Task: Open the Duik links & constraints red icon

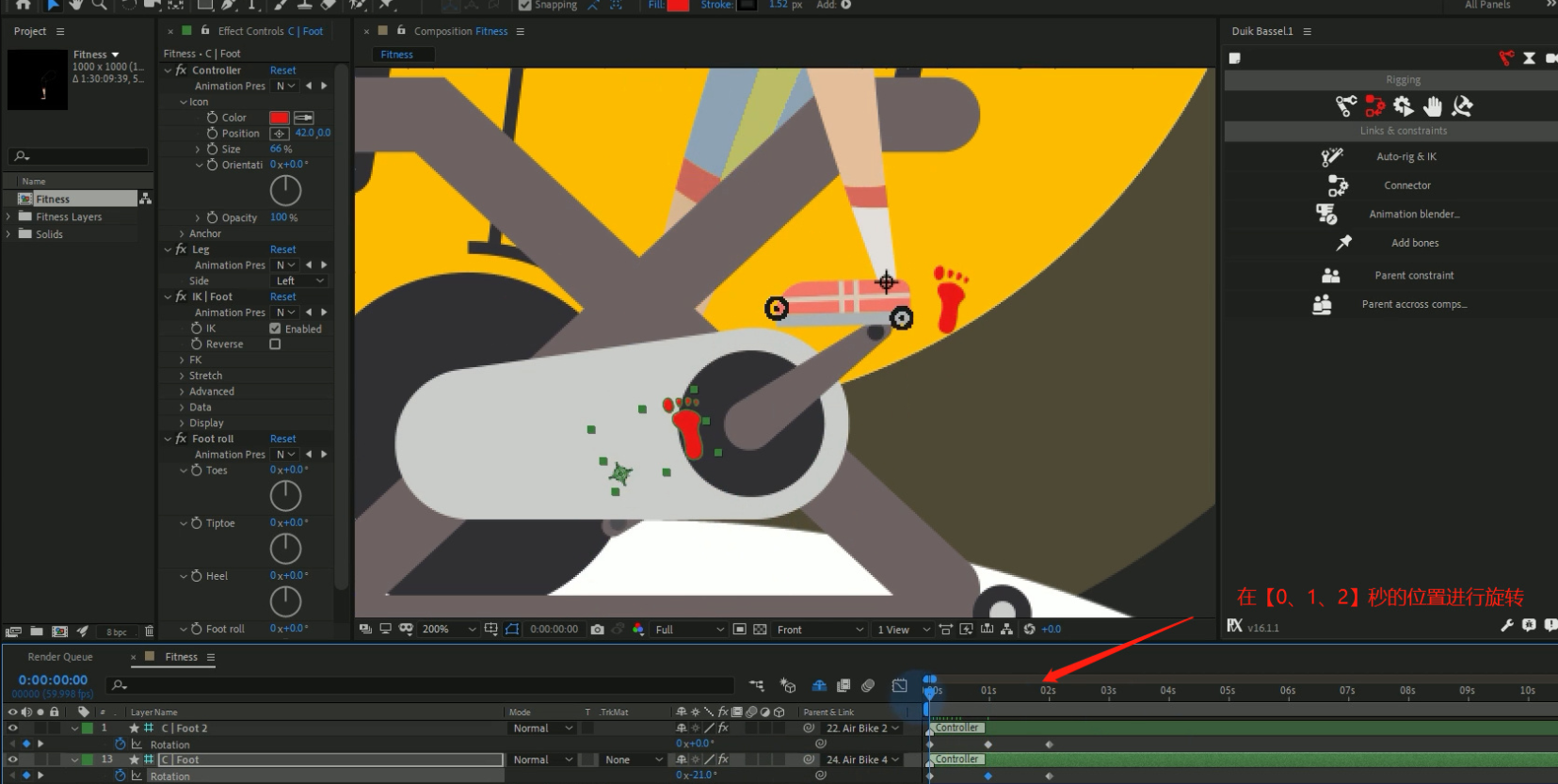Action: point(1375,106)
